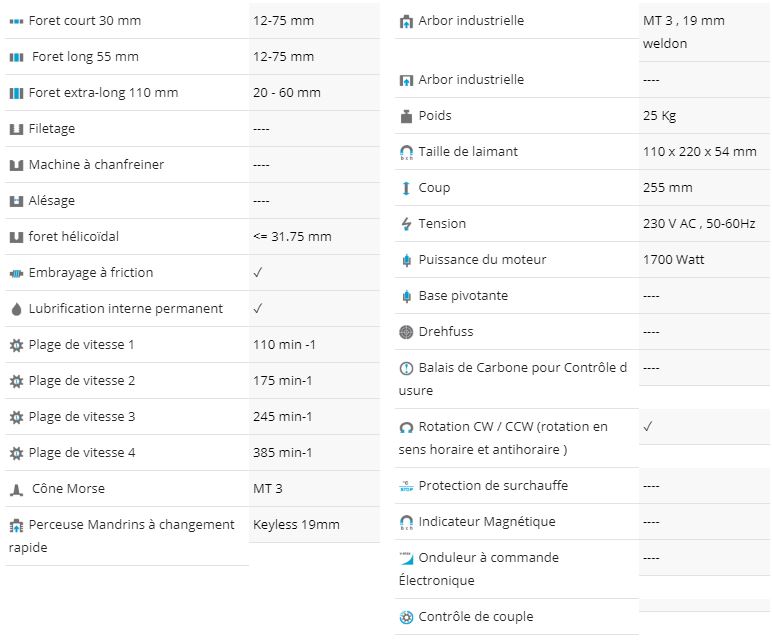Click the Embrayage à friction checkmark
The width and height of the screenshot is (772, 640).
pyautogui.click(x=258, y=272)
